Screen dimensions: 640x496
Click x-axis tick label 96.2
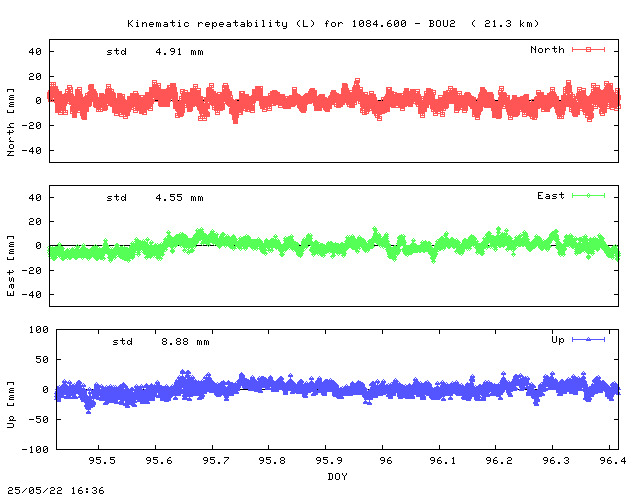point(499,460)
